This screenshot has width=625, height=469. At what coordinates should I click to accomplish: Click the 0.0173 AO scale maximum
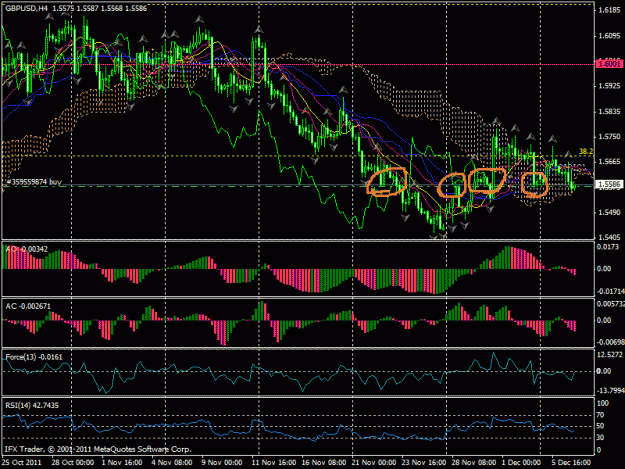click(x=607, y=247)
